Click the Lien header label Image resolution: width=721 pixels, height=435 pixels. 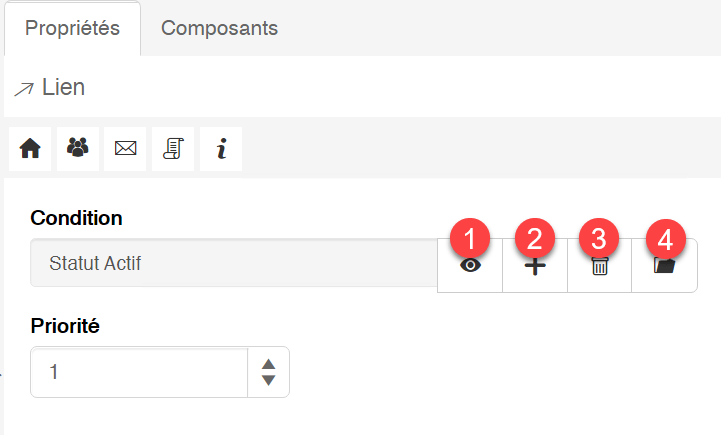pyautogui.click(x=62, y=87)
